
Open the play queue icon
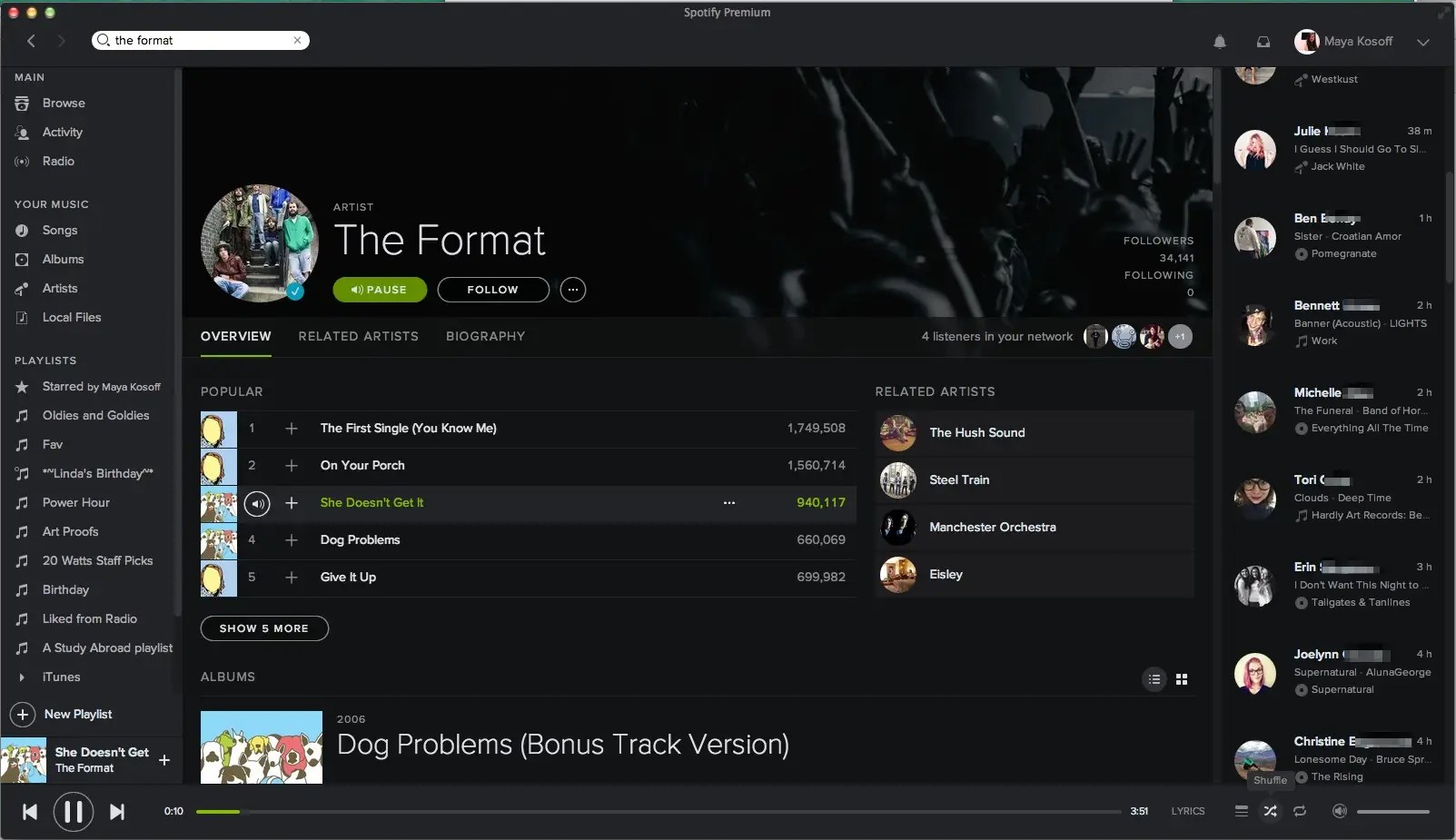pyautogui.click(x=1242, y=811)
